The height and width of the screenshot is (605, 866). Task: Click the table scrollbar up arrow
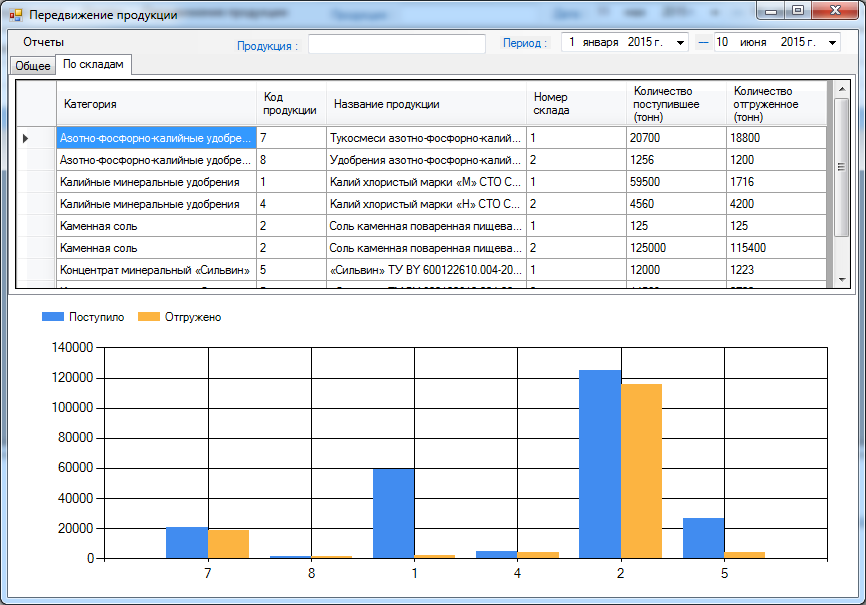pos(841,90)
